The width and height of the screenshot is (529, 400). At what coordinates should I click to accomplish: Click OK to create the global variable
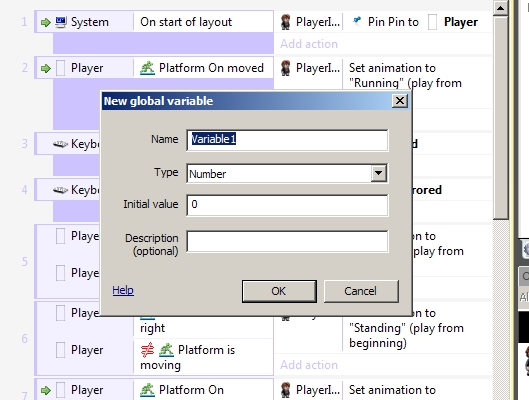[279, 291]
